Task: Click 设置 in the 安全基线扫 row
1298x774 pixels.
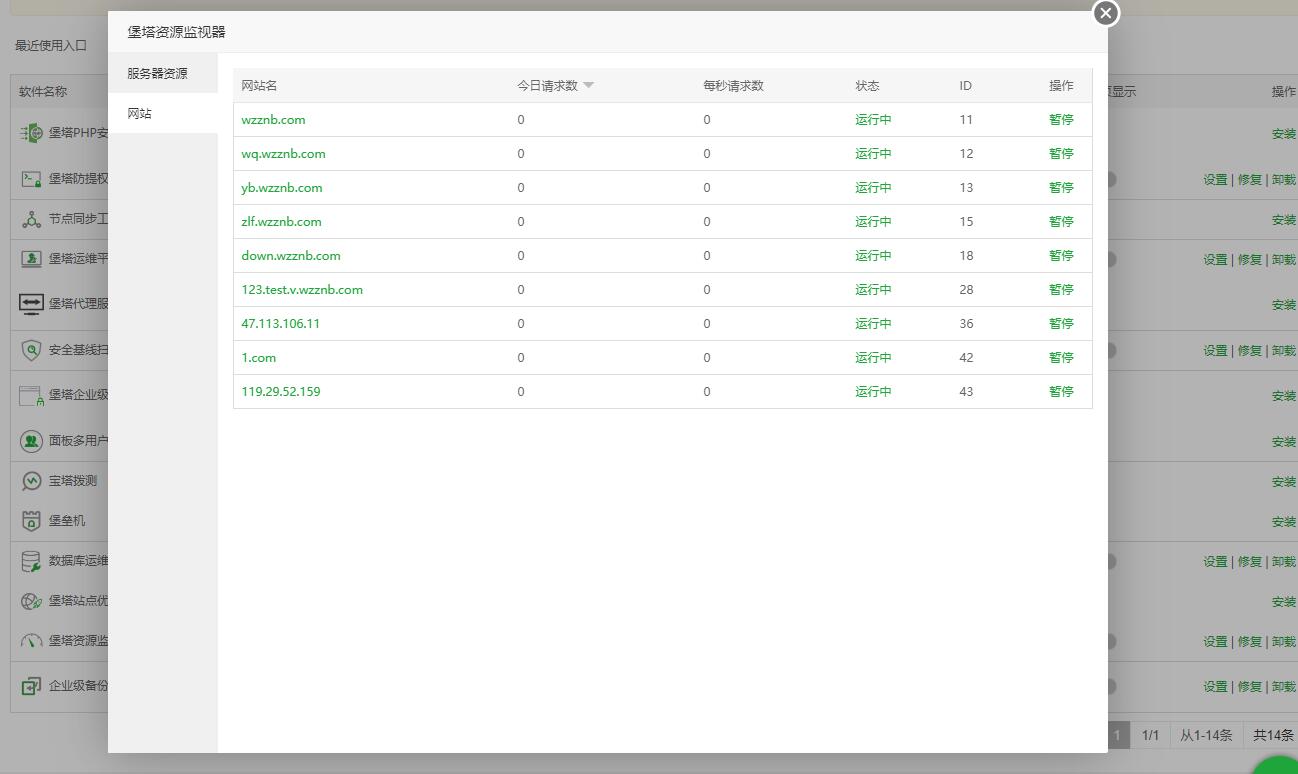Action: [1215, 350]
